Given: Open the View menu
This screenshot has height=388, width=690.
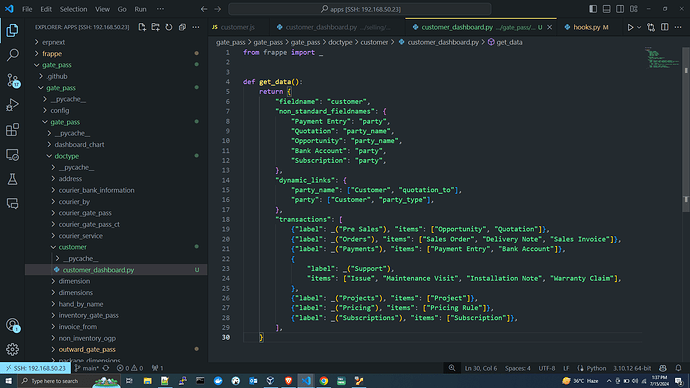Looking at the screenshot, I should [102, 9].
